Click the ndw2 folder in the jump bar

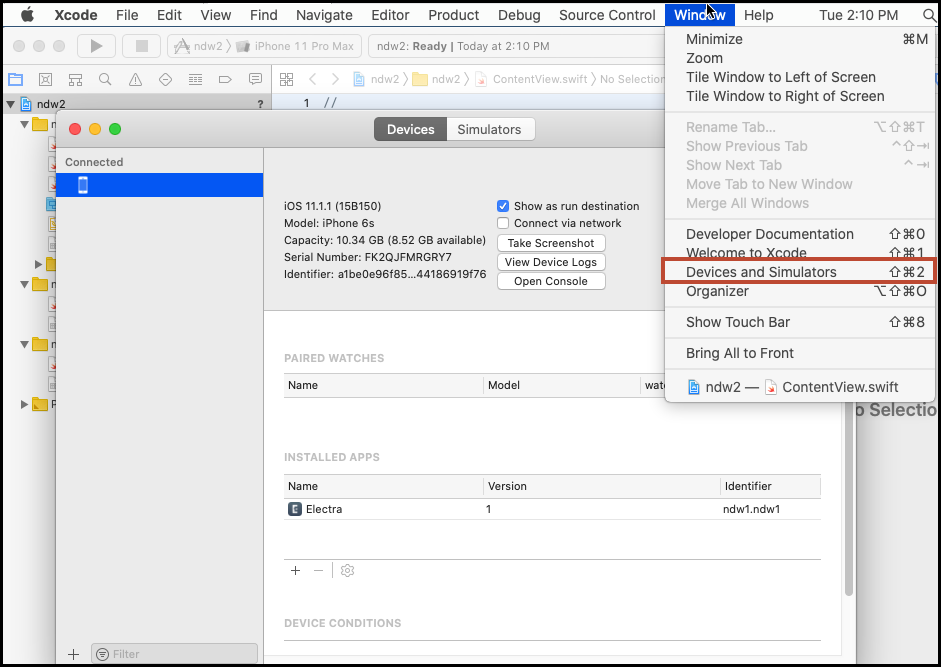point(437,79)
